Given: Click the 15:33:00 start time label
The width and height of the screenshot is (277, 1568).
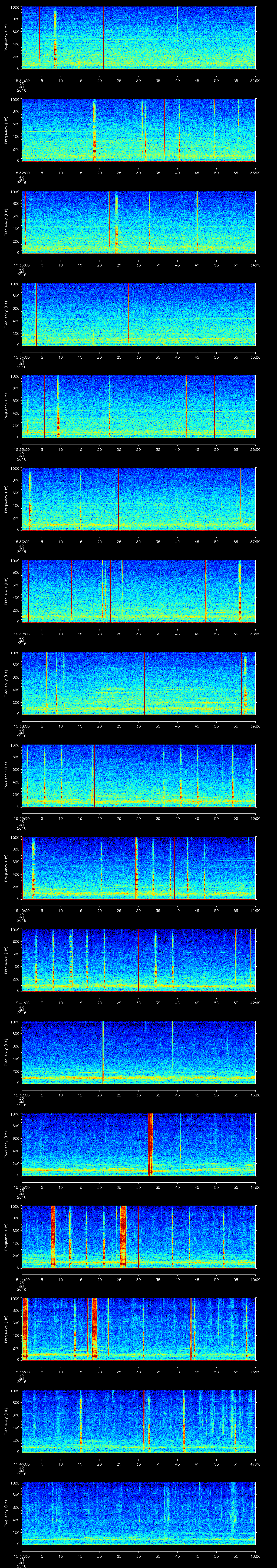Looking at the screenshot, I should tap(21, 264).
